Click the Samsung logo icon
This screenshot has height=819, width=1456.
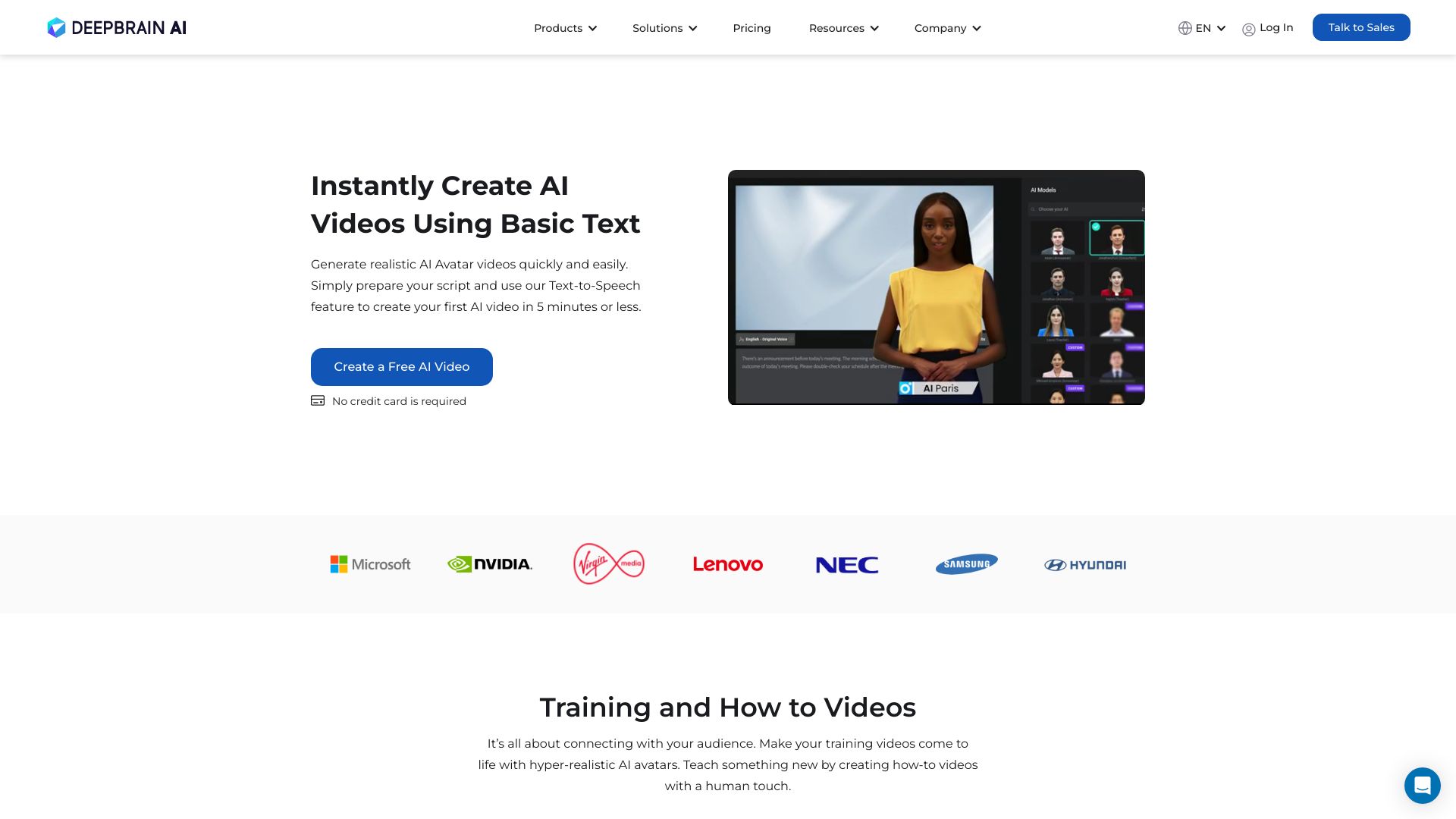tap(966, 563)
